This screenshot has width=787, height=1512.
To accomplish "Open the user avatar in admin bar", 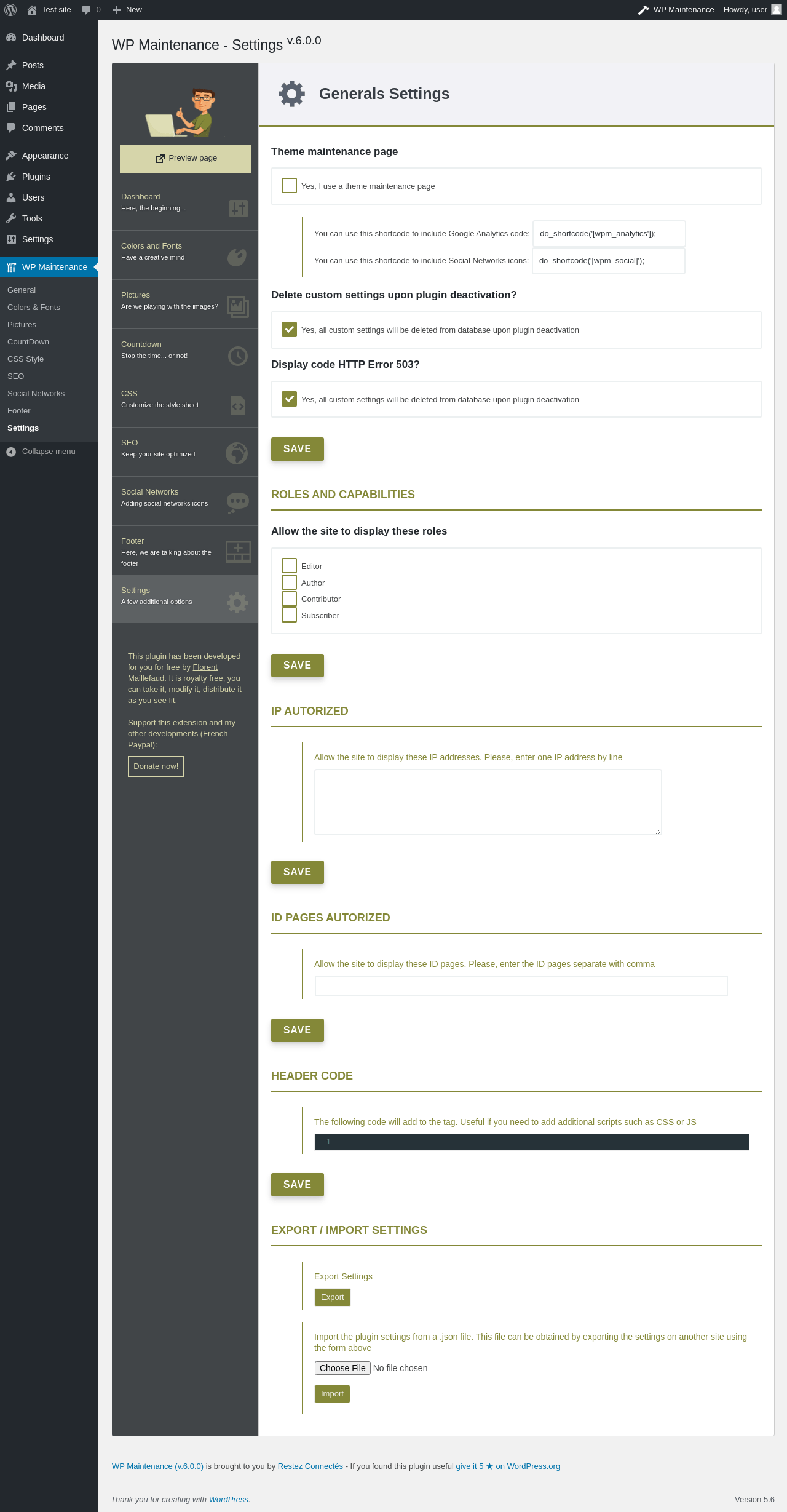I will (777, 9).
